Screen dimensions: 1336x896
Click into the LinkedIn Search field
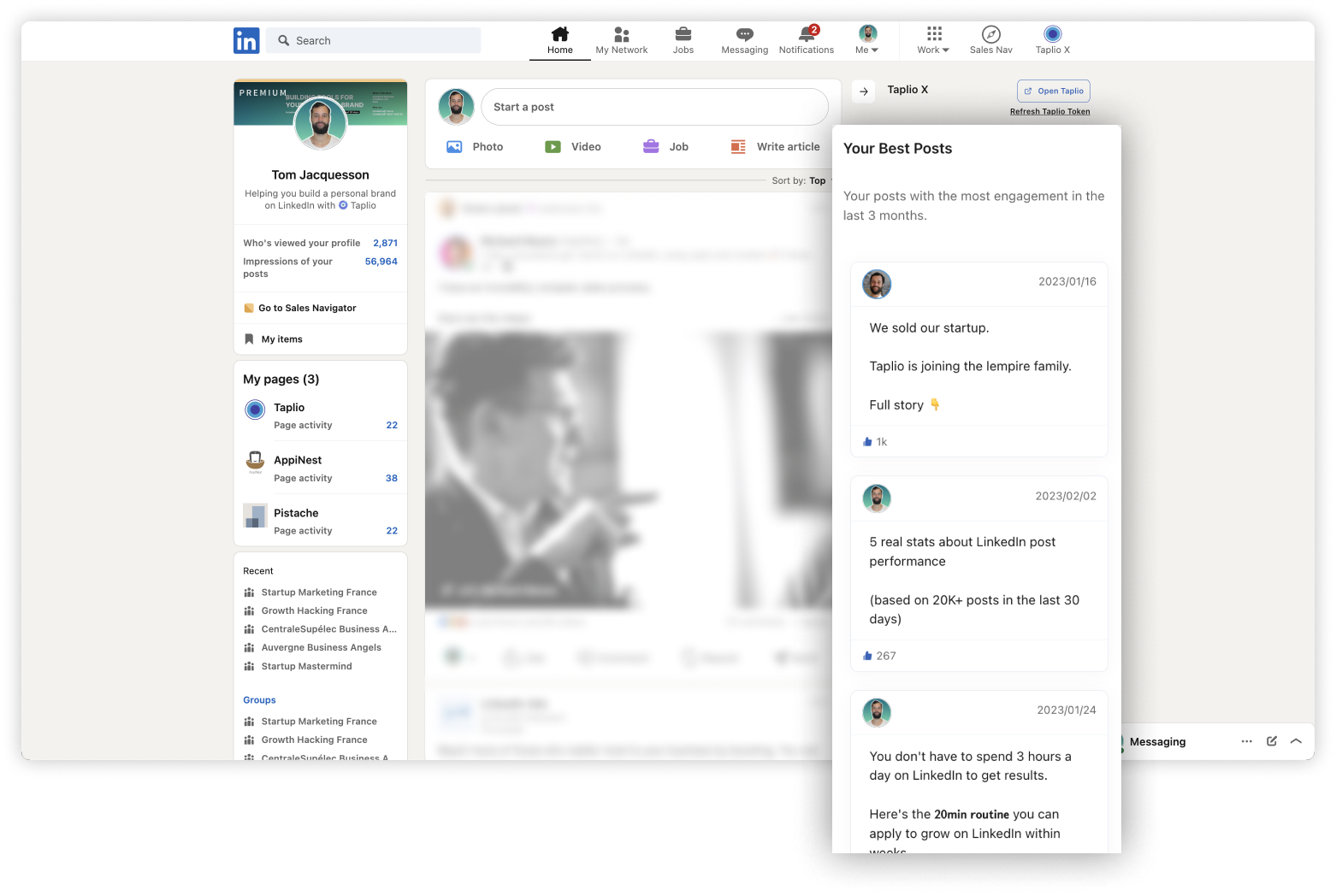pos(374,40)
